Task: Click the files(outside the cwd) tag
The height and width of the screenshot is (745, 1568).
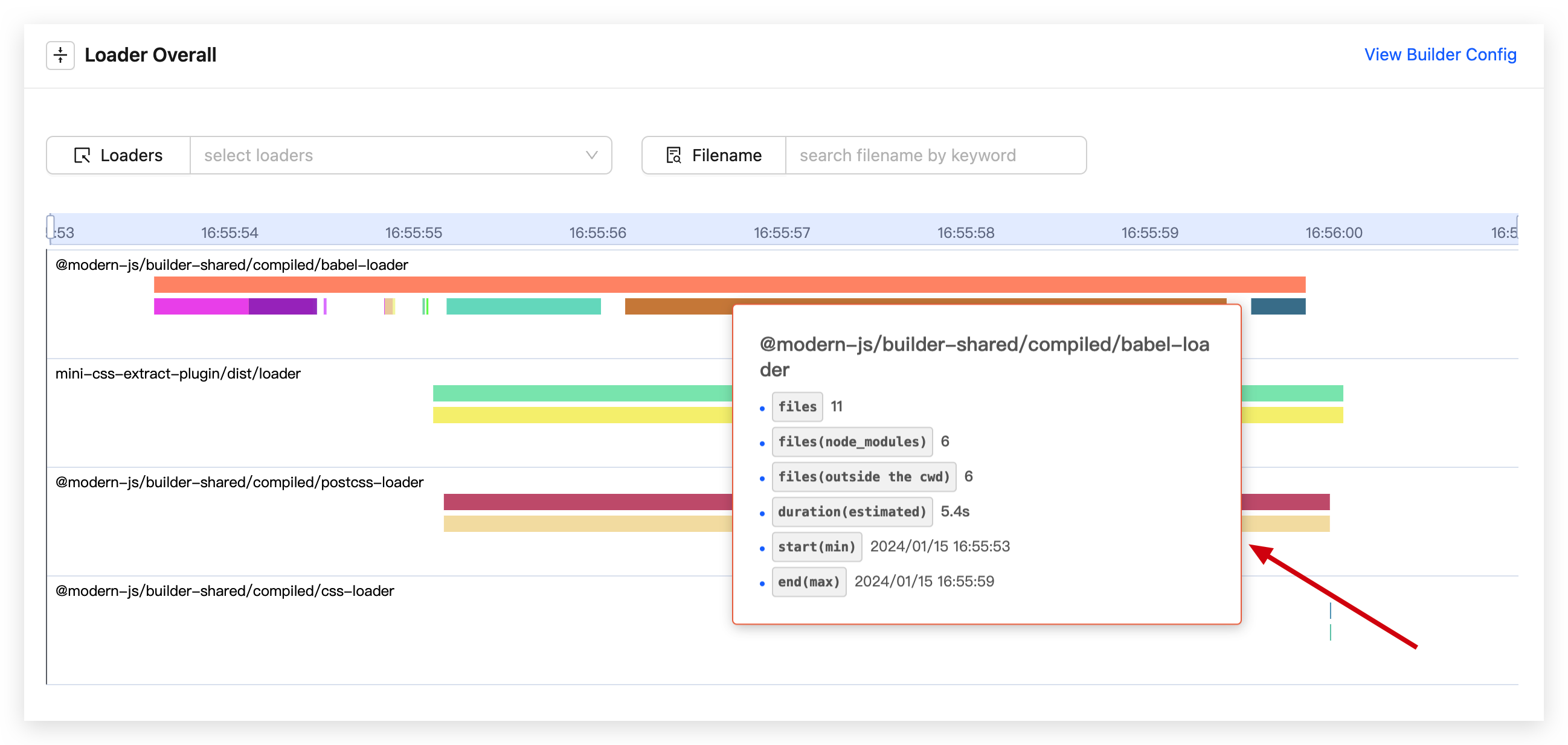Action: (x=863, y=476)
